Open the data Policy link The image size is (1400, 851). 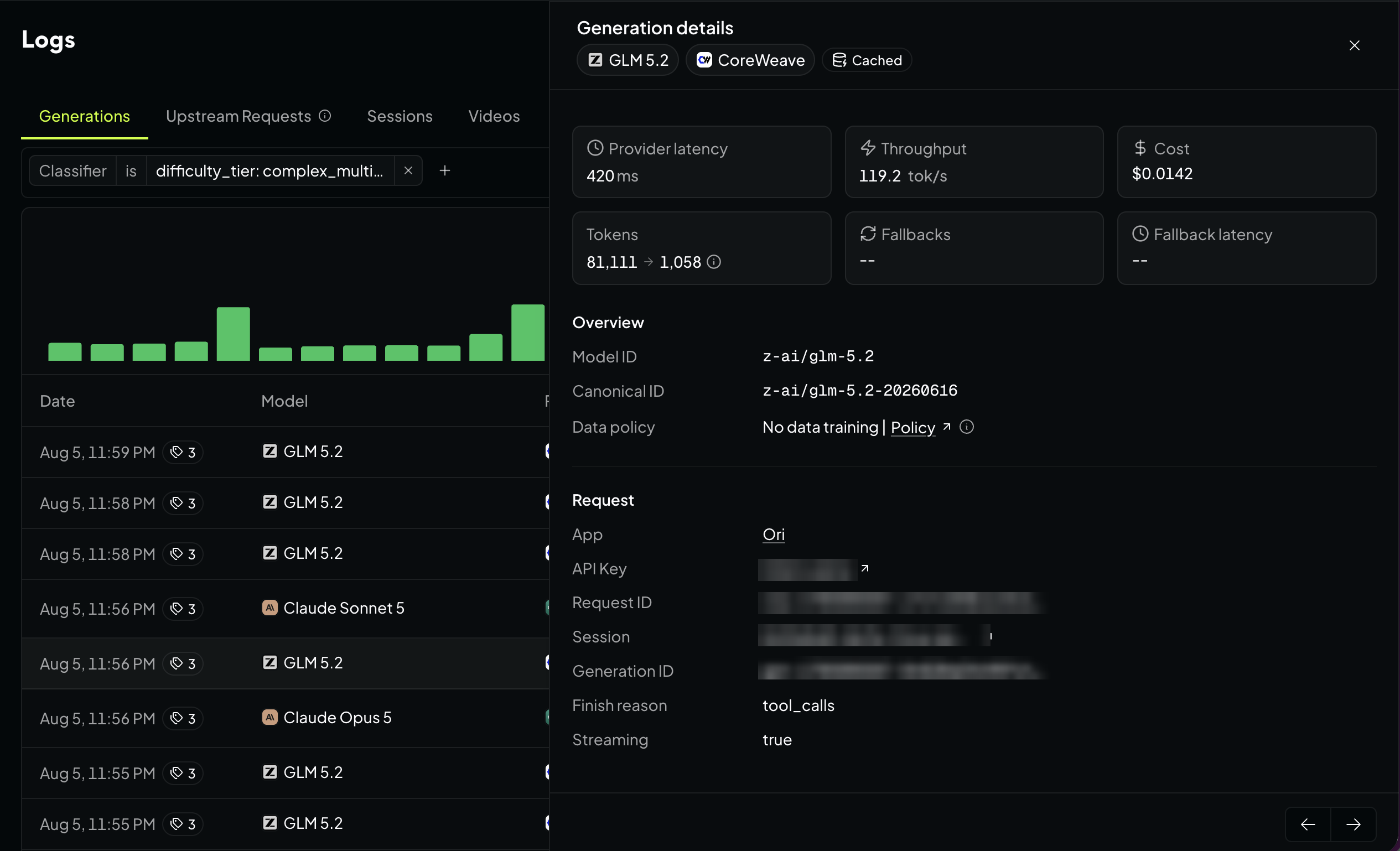(x=912, y=427)
